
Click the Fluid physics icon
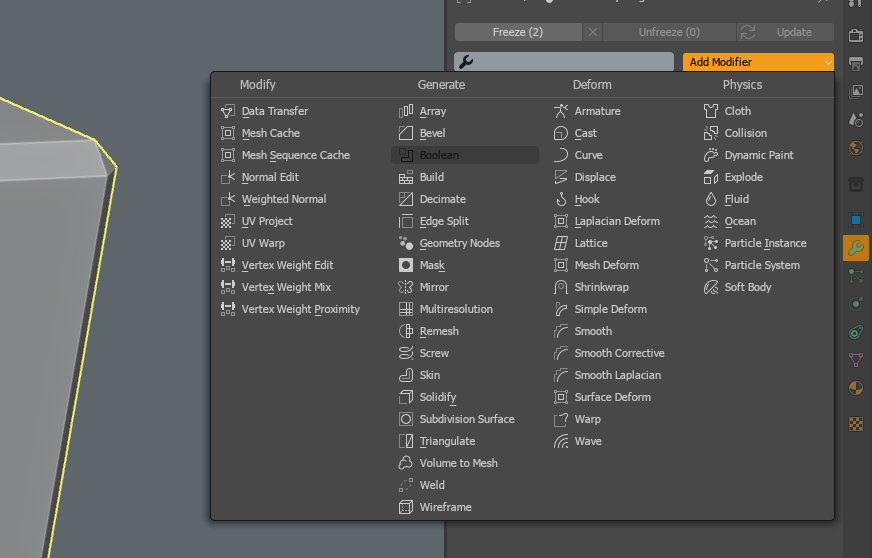pyautogui.click(x=711, y=199)
